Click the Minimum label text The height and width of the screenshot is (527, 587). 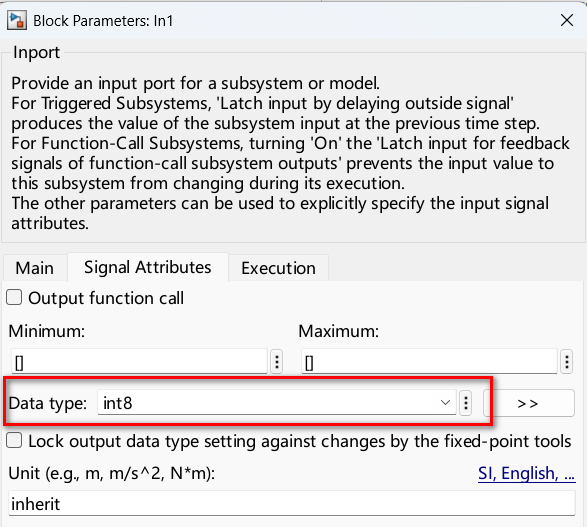tap(47, 331)
